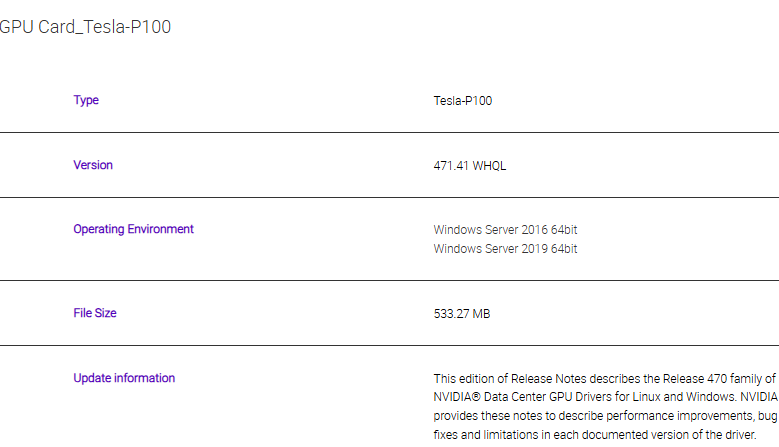
Task: Select the purple Version label
Action: point(93,165)
